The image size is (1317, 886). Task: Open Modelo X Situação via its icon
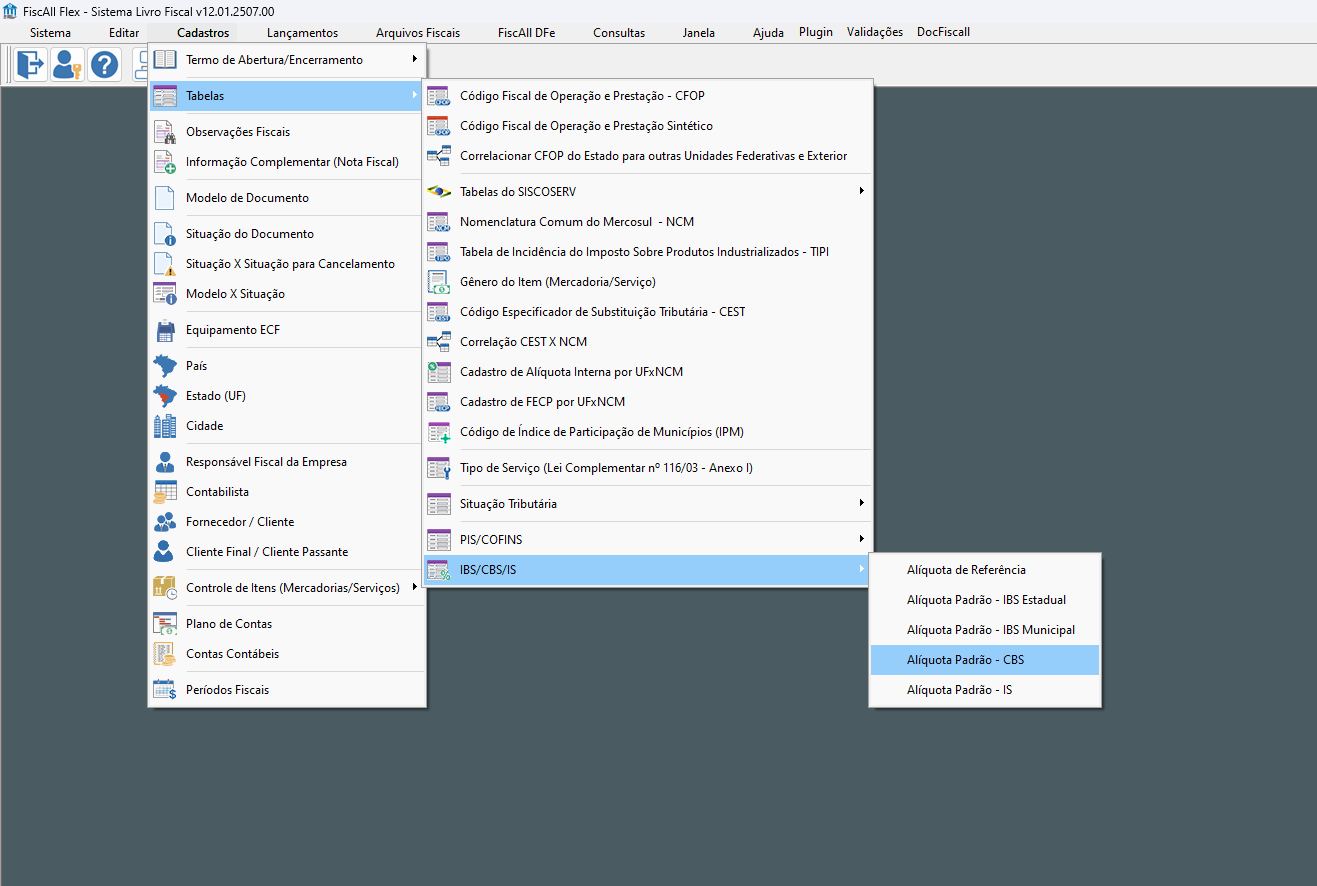pos(165,294)
